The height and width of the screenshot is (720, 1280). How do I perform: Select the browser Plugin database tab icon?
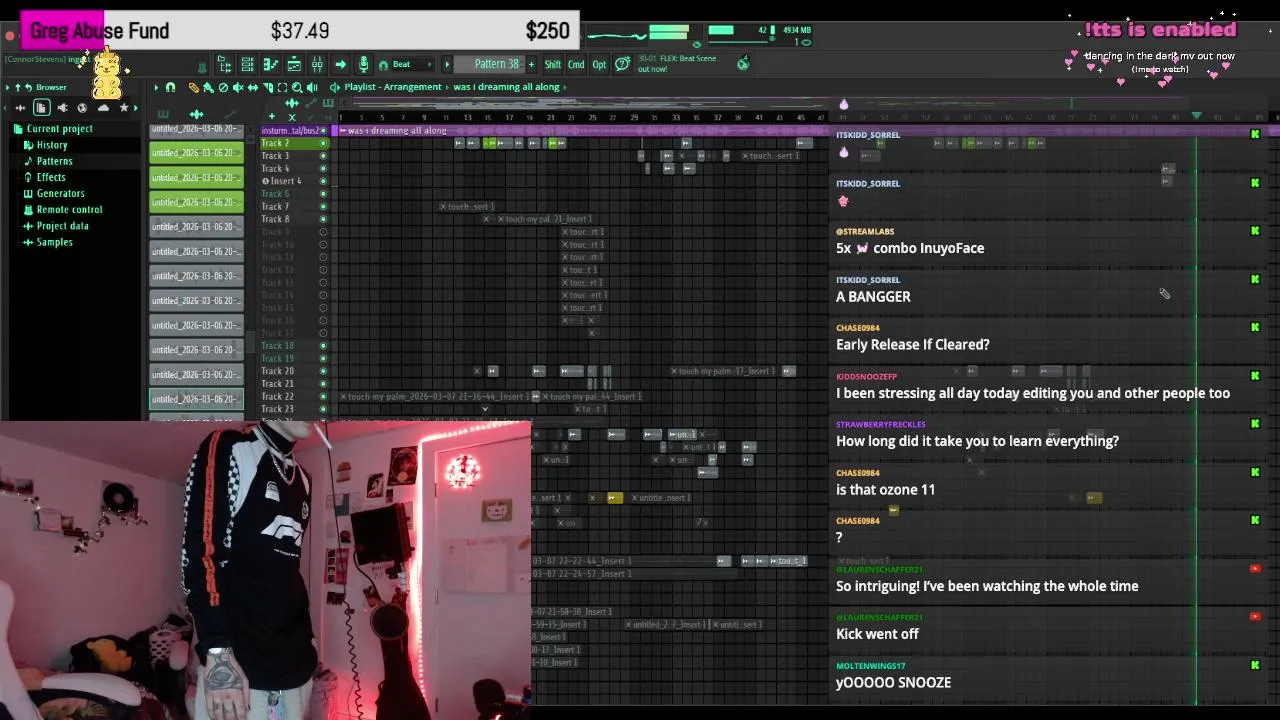click(62, 108)
